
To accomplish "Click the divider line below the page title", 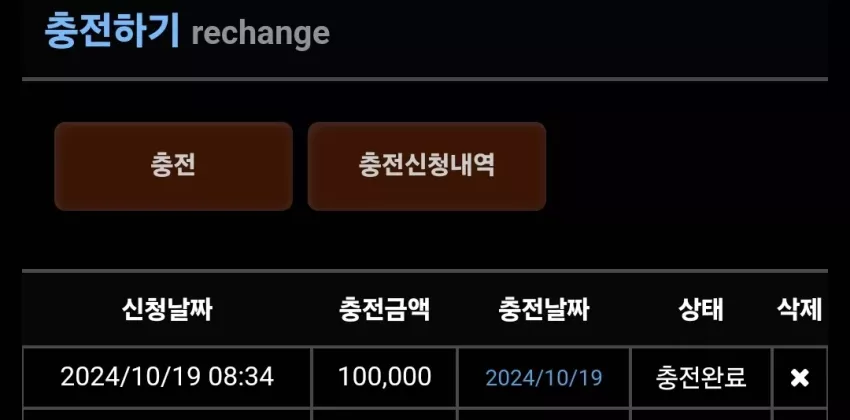I will [x=425, y=79].
